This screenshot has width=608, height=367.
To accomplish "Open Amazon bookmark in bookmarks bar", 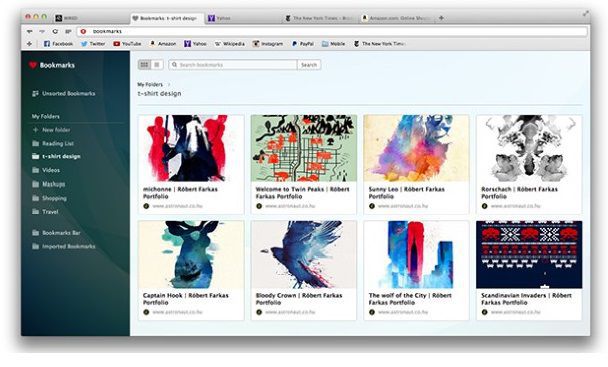I will coord(163,44).
